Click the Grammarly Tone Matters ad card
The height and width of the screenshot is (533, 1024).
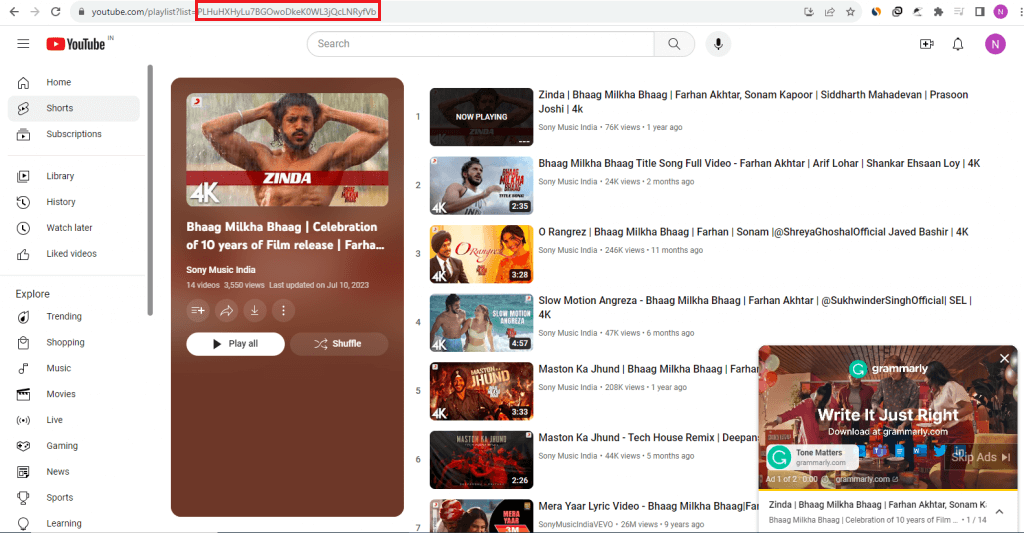(811, 457)
